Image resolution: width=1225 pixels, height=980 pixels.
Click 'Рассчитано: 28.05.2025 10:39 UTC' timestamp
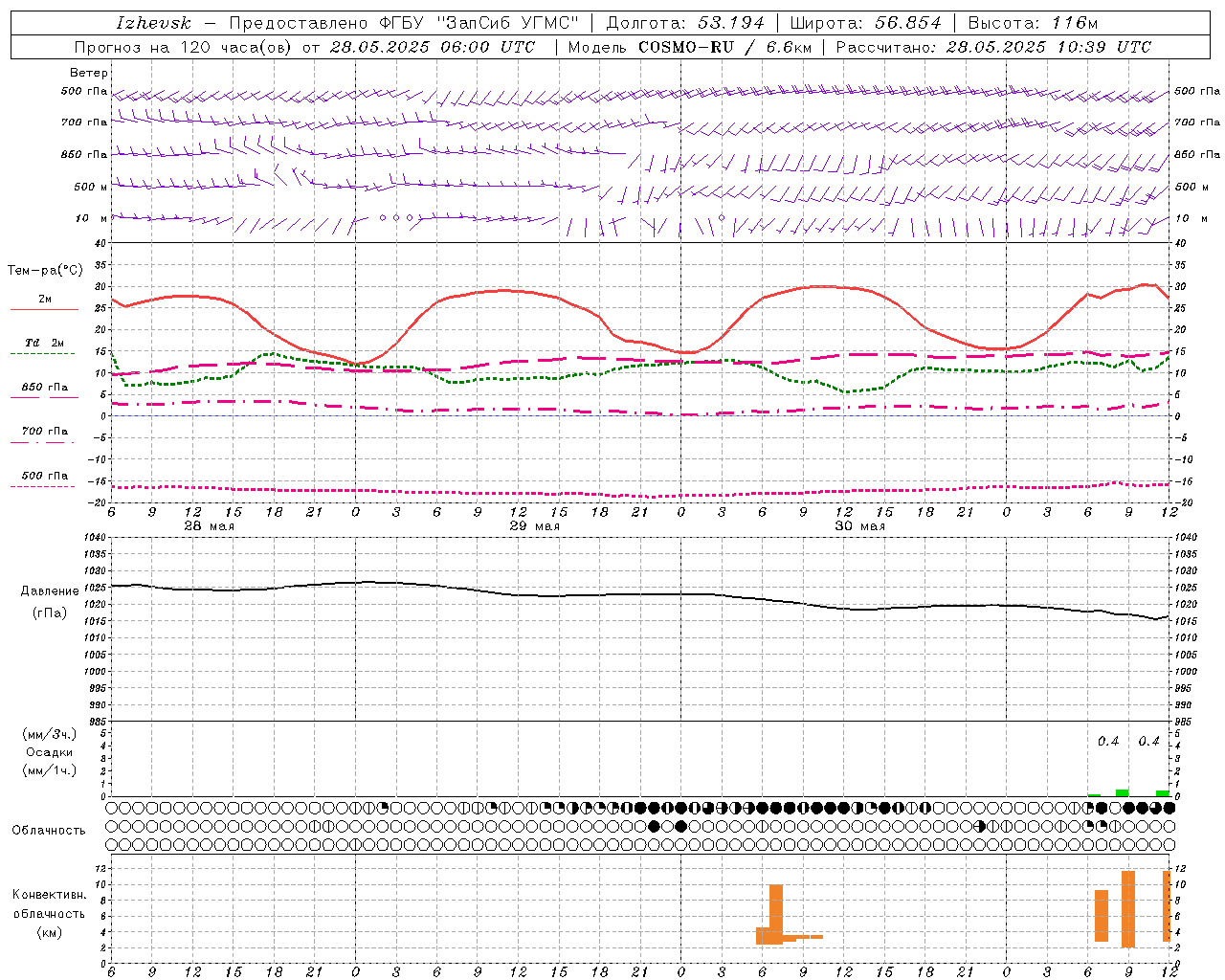tap(993, 47)
